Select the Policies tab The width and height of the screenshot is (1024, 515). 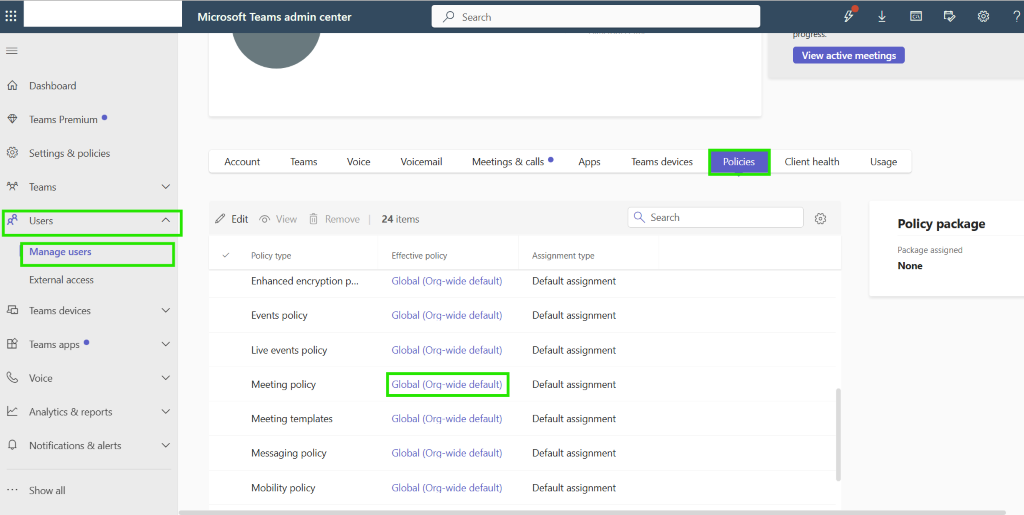coord(739,161)
